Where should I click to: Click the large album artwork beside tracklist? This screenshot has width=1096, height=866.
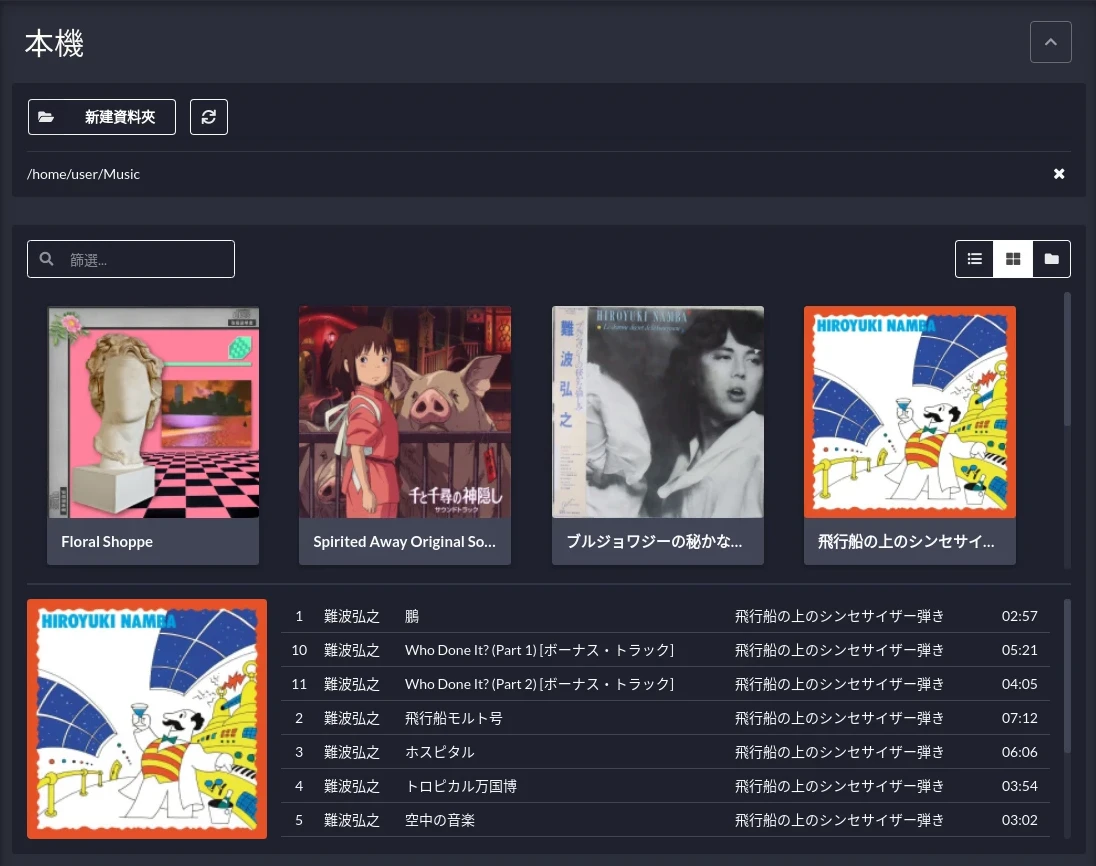[147, 718]
